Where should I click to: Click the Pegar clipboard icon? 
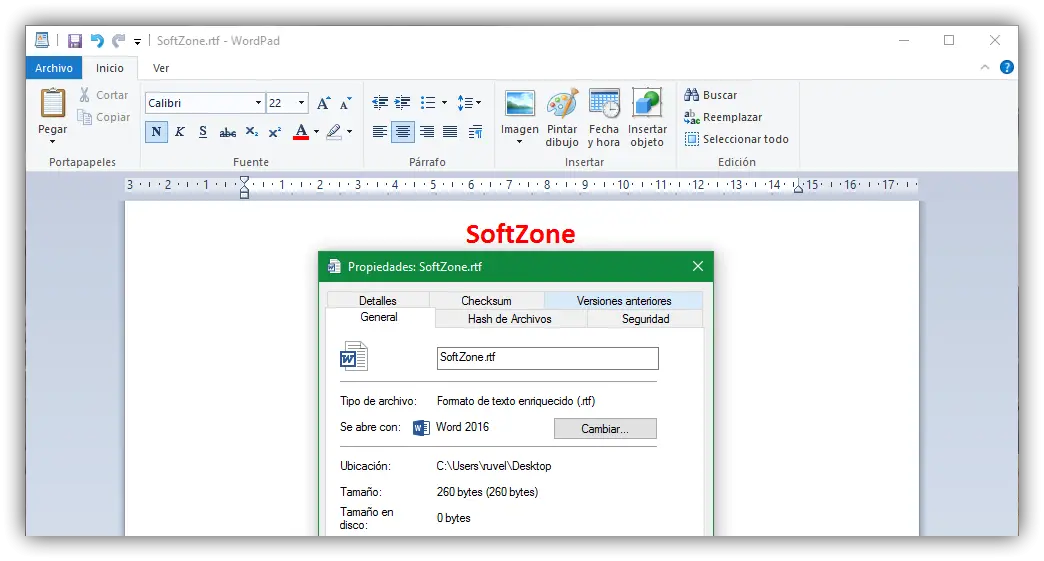53,103
